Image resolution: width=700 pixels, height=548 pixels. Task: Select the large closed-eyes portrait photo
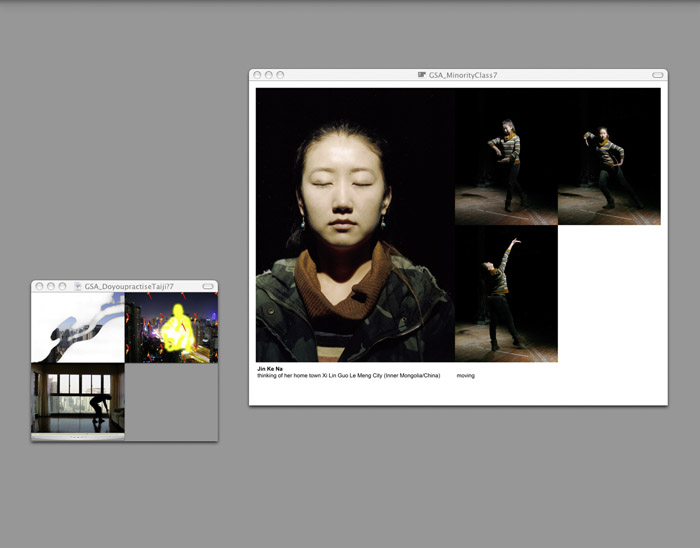(x=355, y=224)
